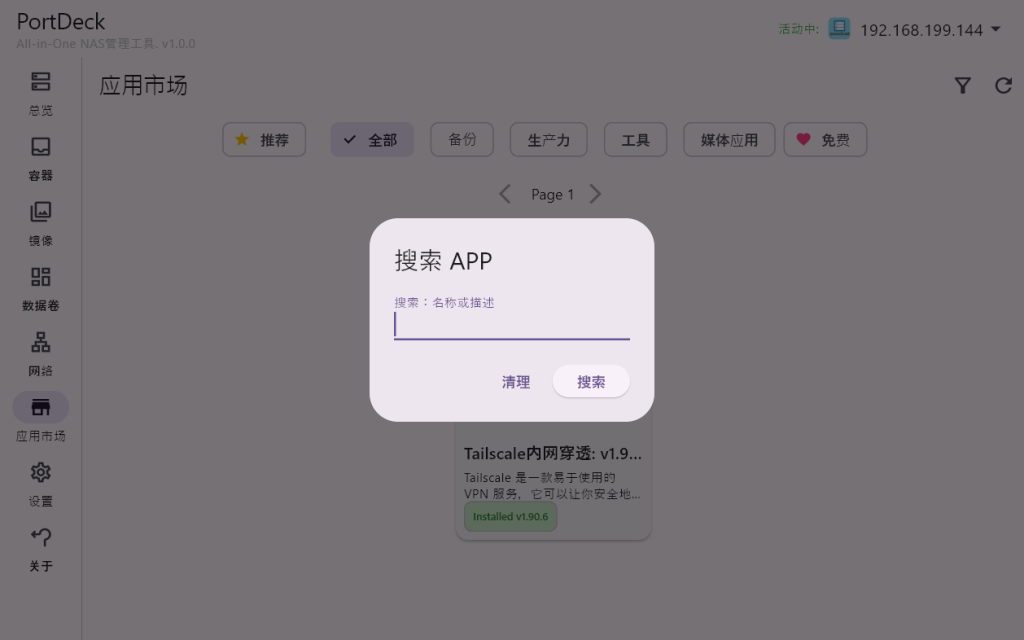This screenshot has height=640, width=1024.
Task: Click the filter funnel icon
Action: click(x=962, y=86)
